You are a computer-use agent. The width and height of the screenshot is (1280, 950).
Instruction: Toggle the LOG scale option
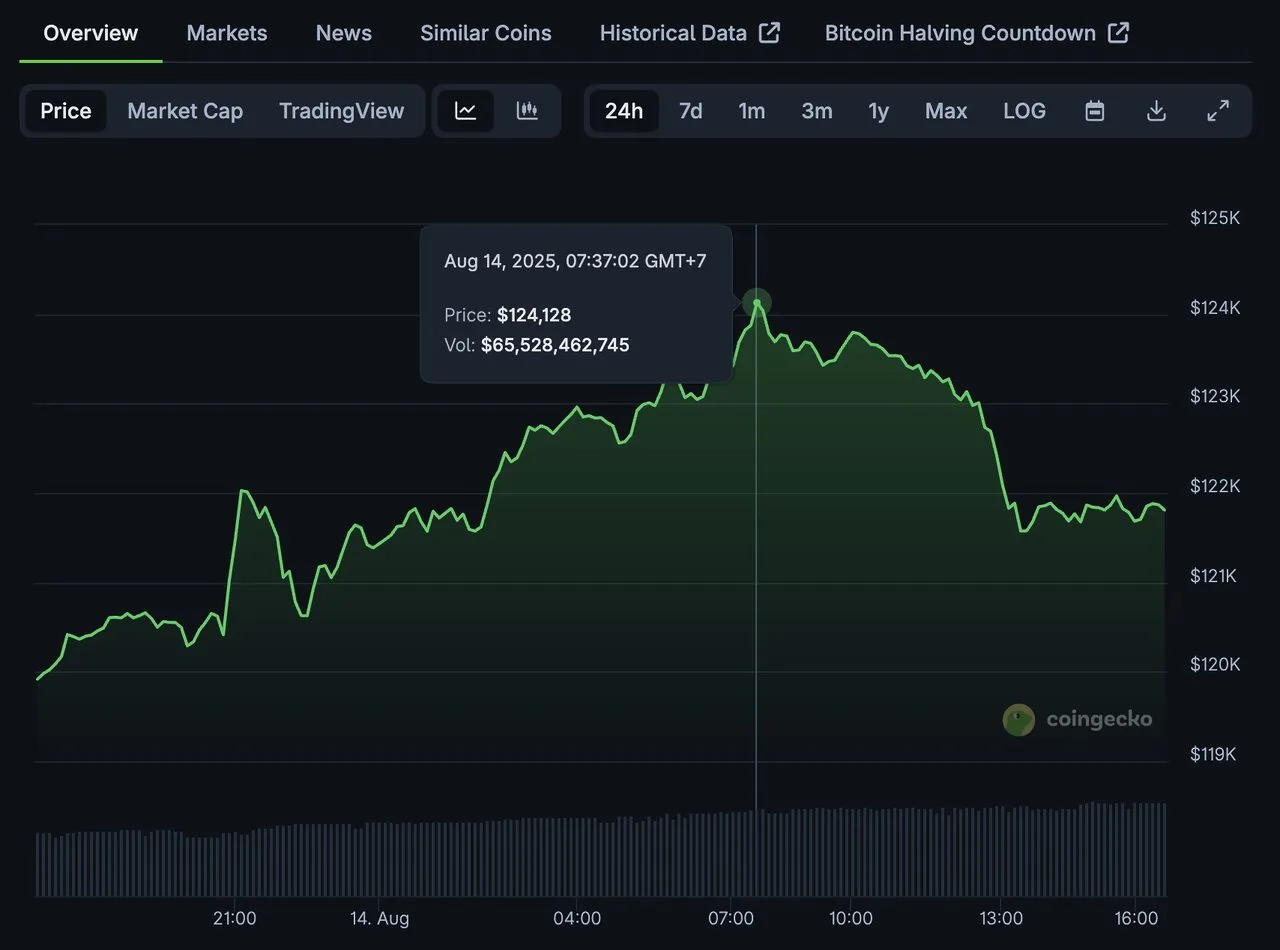(1024, 111)
